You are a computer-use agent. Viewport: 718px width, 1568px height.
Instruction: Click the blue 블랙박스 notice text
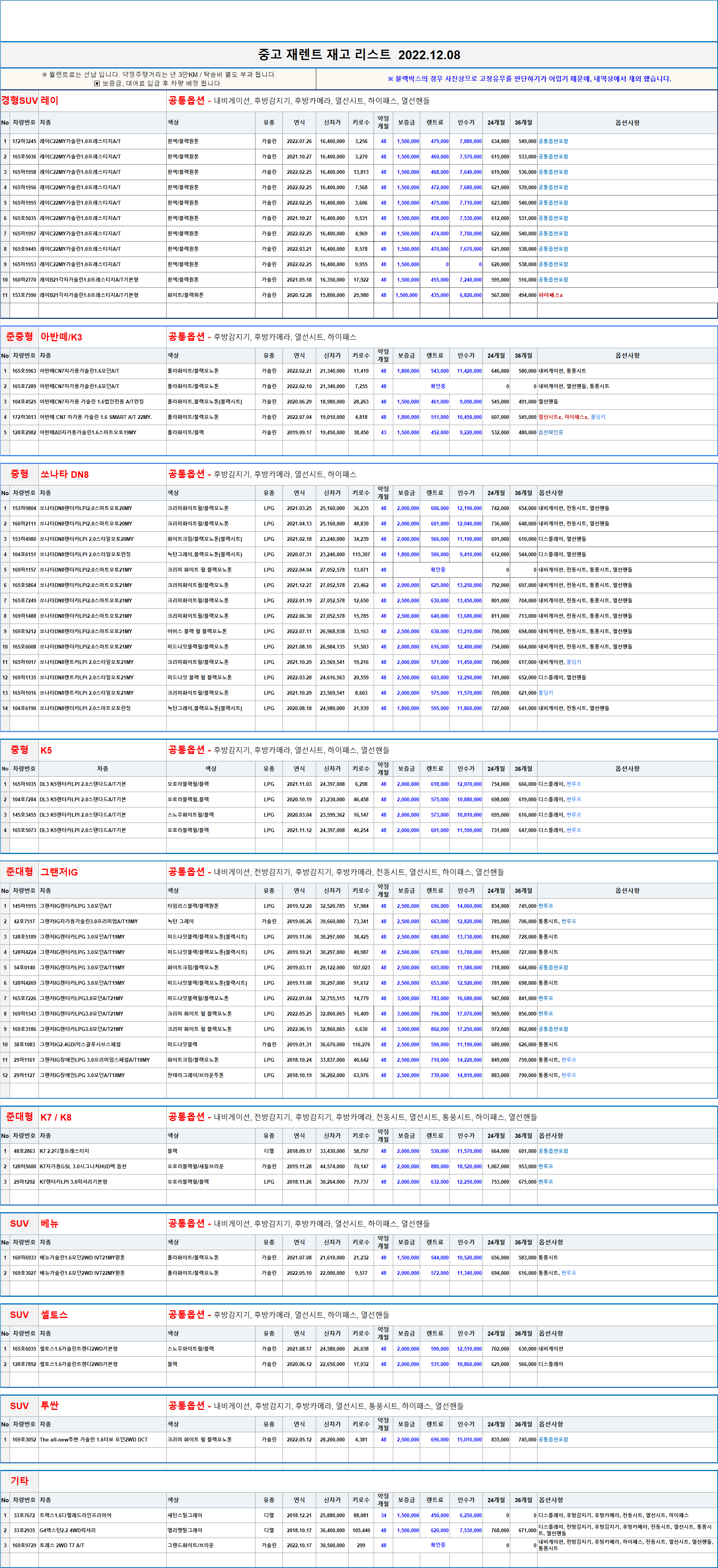[529, 78]
